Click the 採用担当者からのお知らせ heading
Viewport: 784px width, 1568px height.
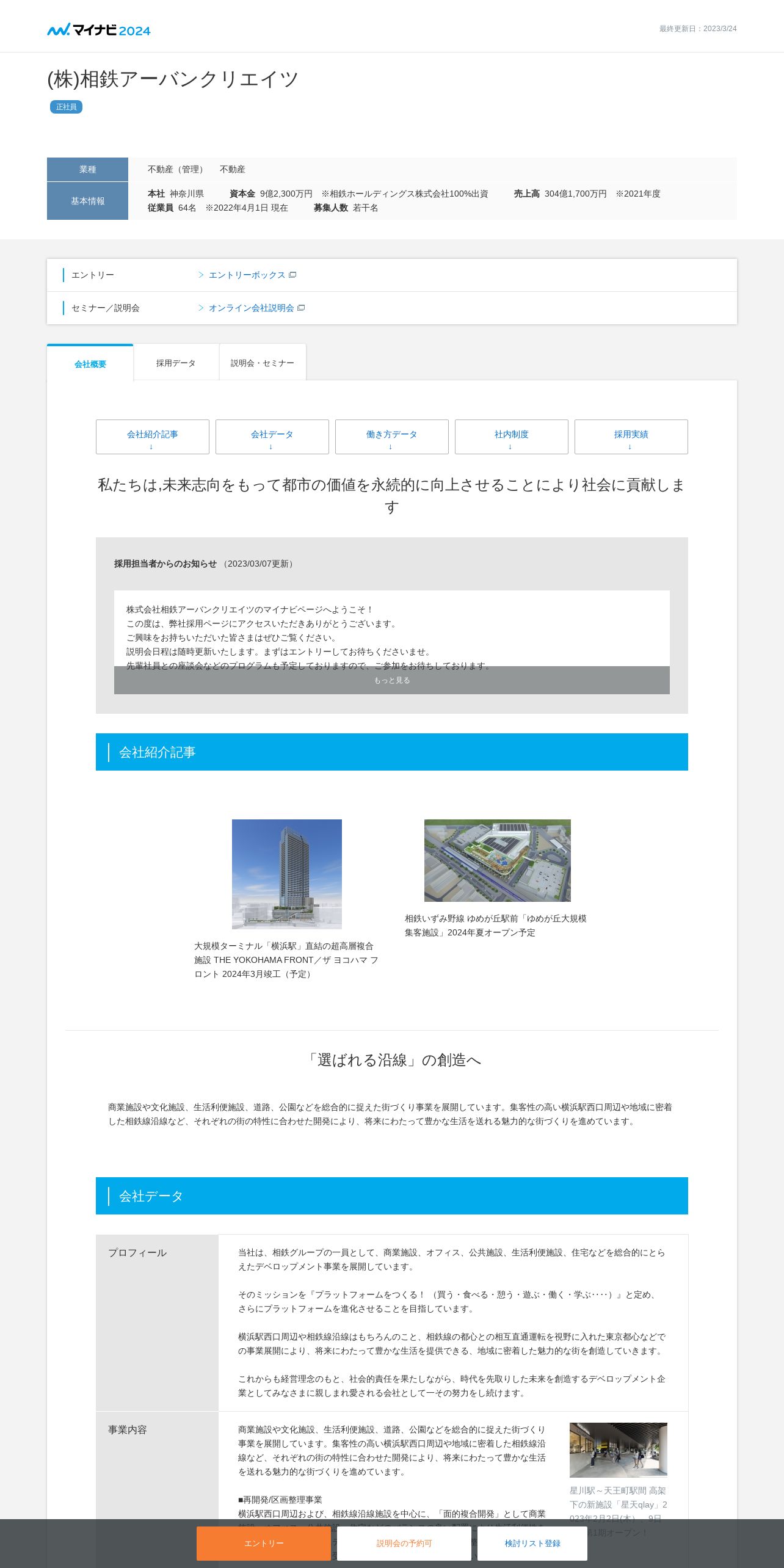[165, 564]
